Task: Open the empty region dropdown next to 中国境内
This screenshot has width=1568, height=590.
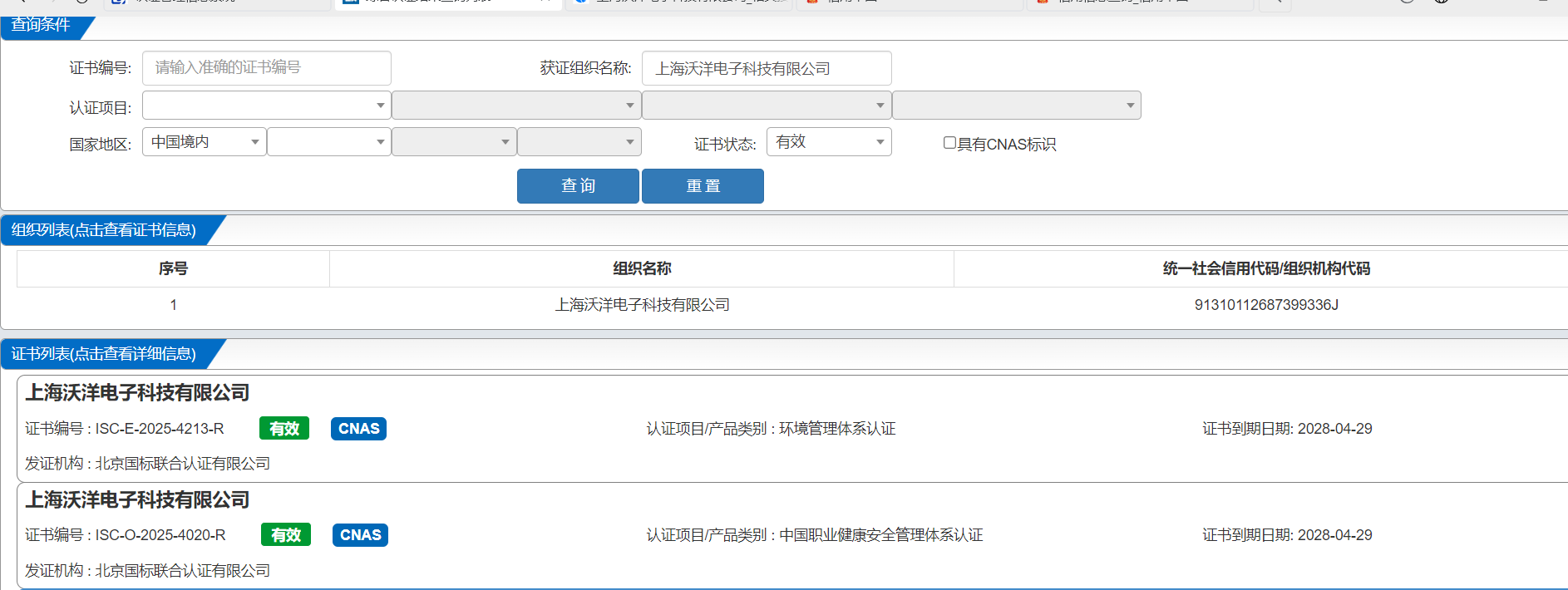Action: pos(329,142)
